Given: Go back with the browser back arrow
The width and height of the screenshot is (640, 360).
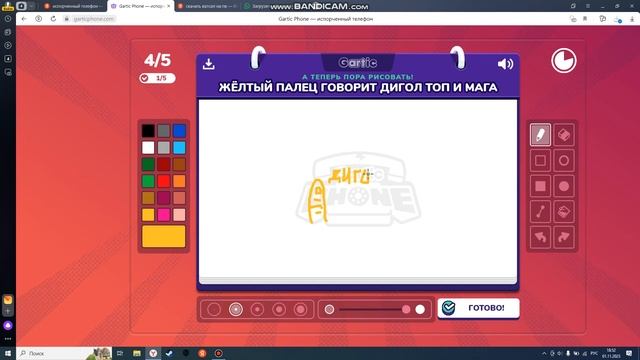Looking at the screenshot, I should [24, 19].
